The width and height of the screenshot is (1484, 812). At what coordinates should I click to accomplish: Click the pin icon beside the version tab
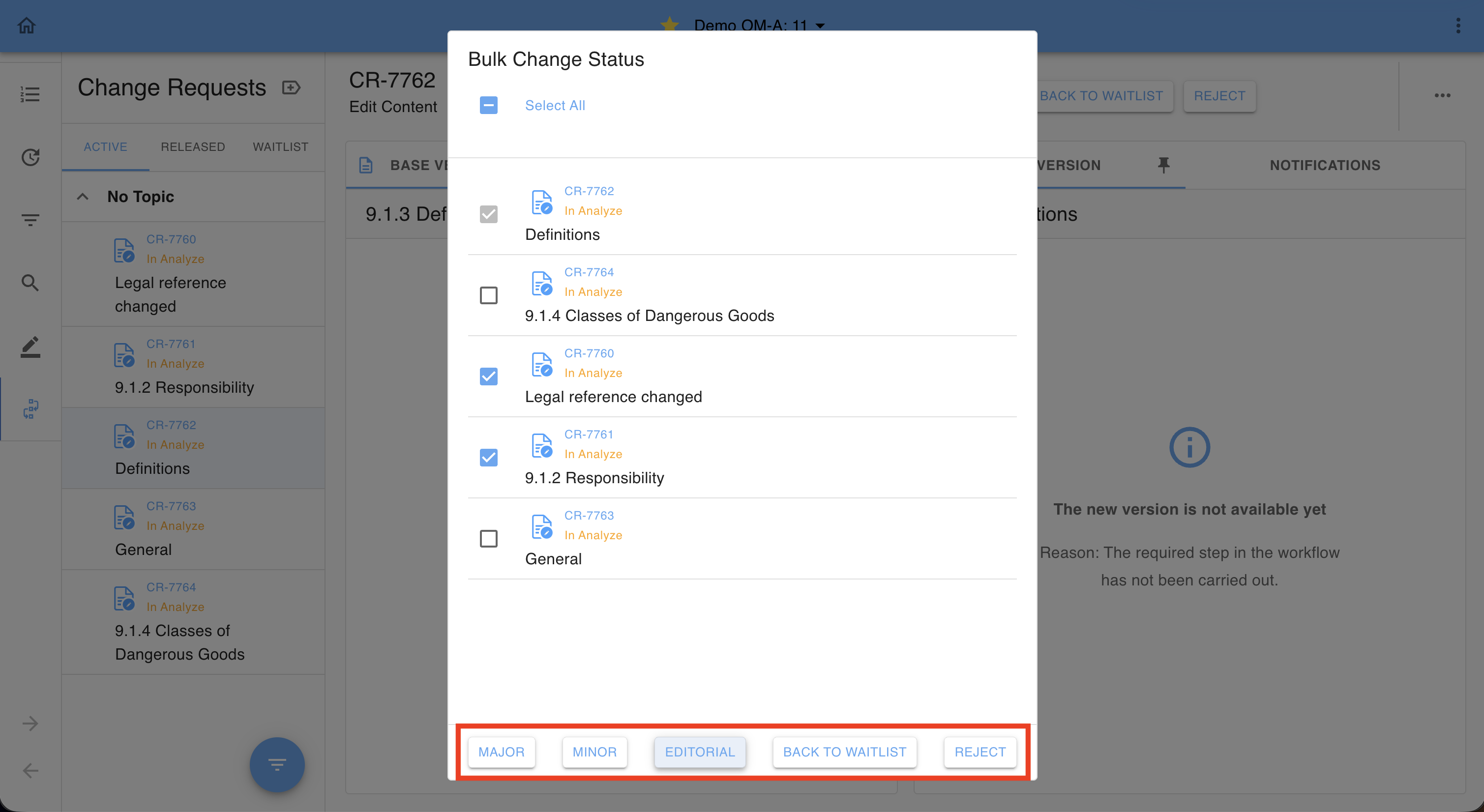(x=1163, y=165)
